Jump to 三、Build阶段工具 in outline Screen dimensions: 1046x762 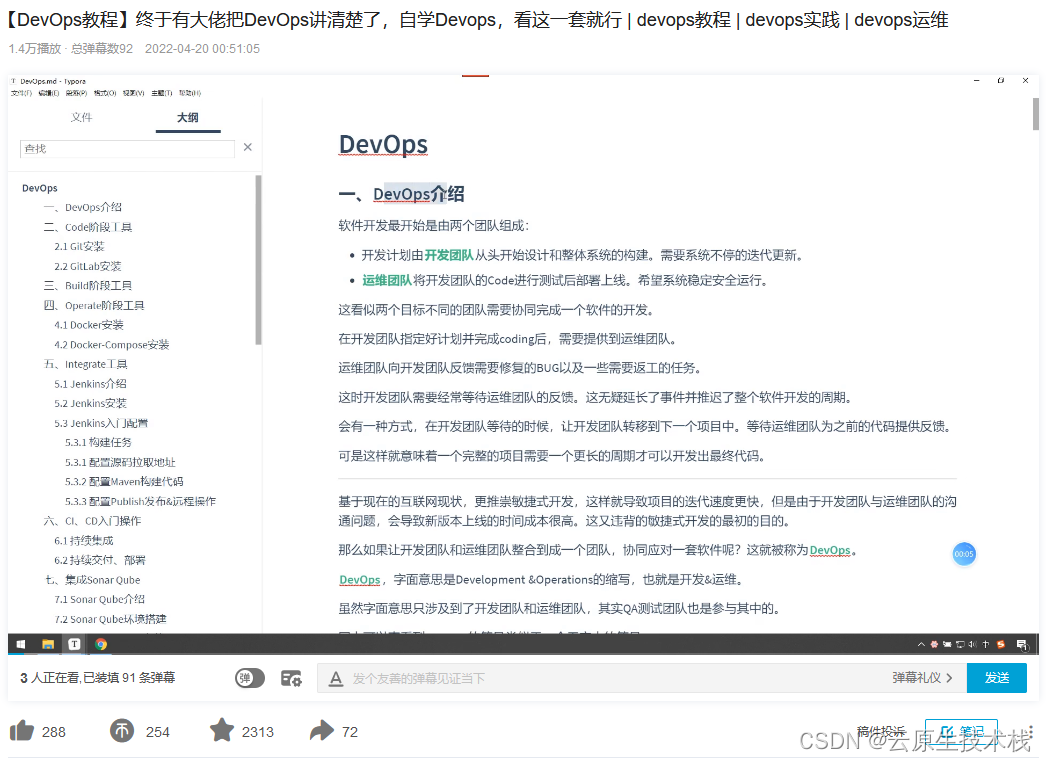(88, 286)
